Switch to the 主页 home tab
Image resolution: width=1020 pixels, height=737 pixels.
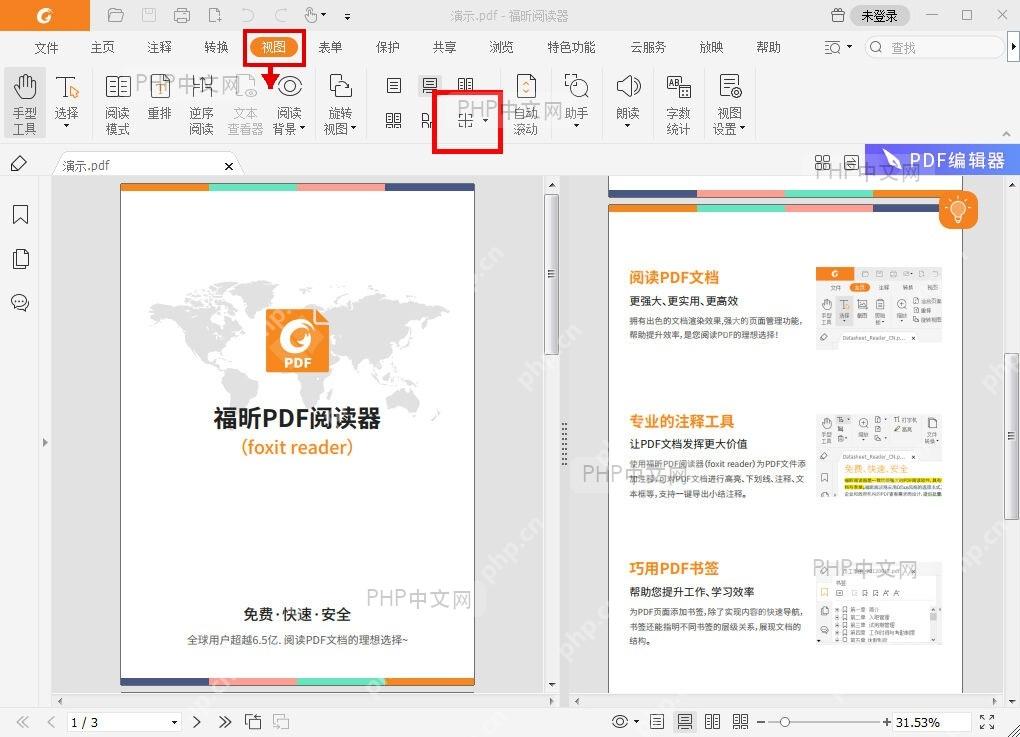click(103, 47)
